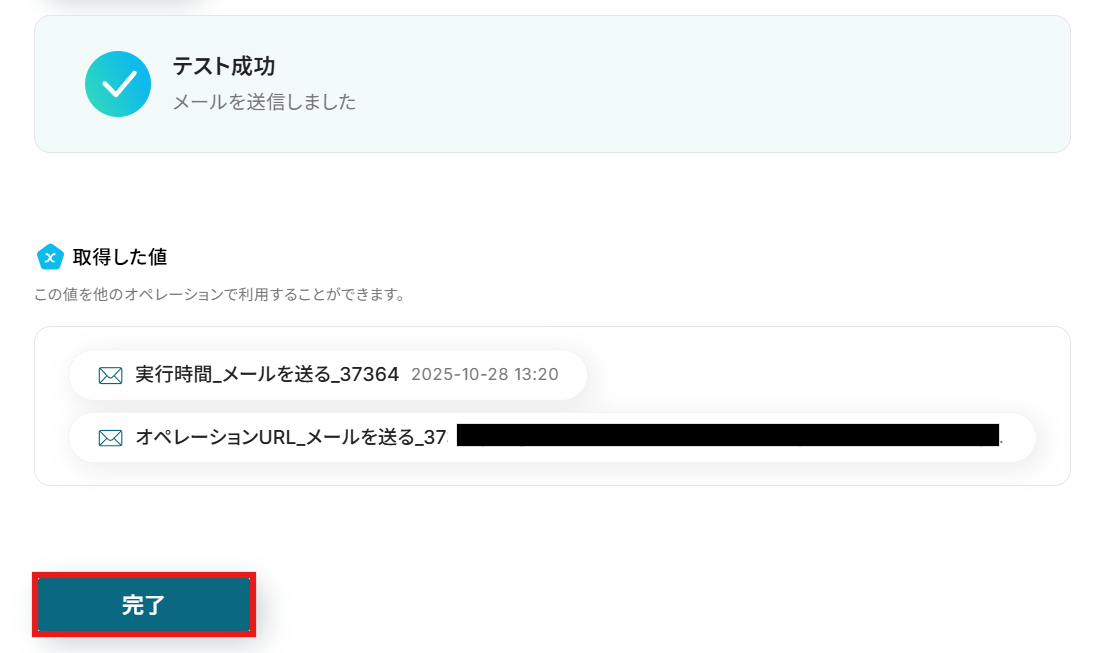Click the envelope icon in オペレーションURL row
Image resolution: width=1102 pixels, height=653 pixels.
pos(110,438)
